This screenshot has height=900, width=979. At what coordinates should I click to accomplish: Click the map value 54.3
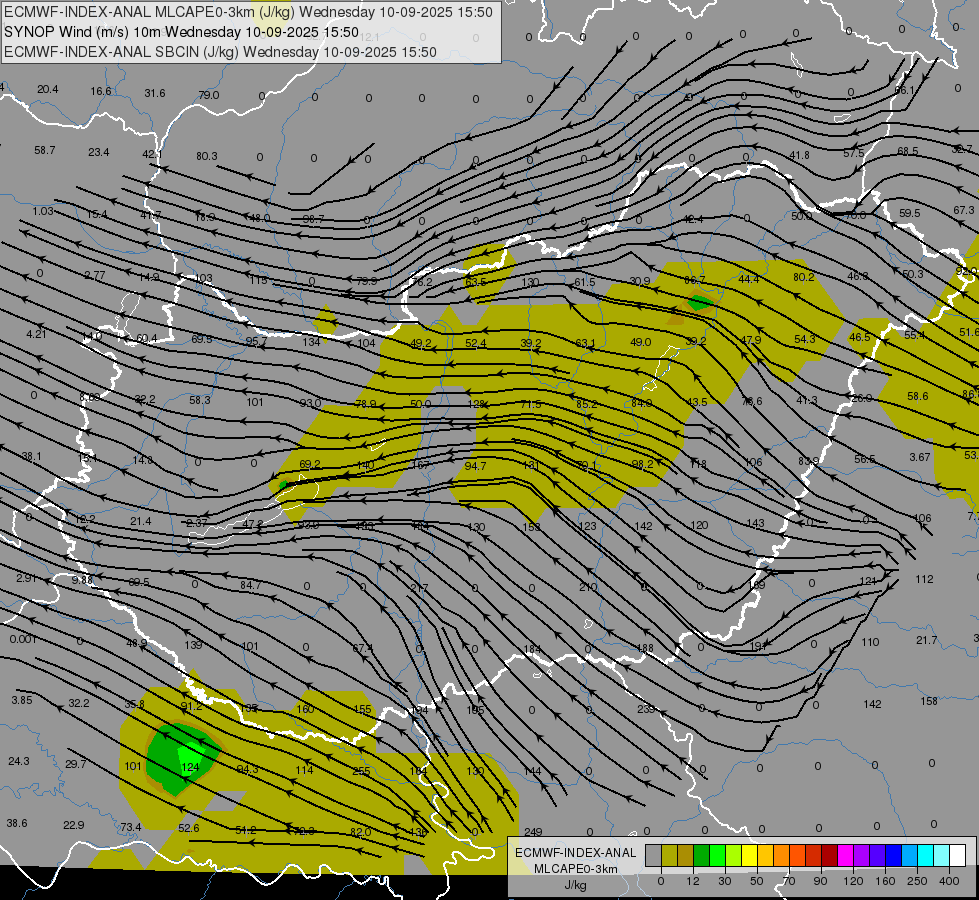click(x=805, y=339)
